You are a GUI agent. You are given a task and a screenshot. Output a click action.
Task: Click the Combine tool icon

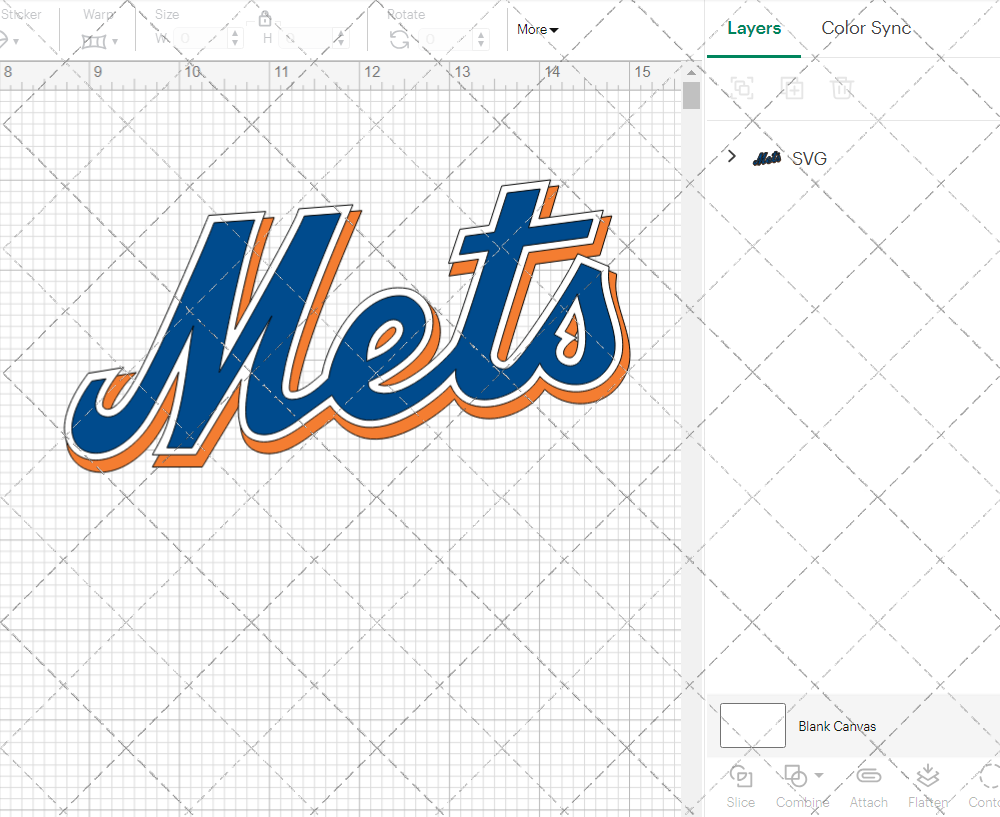click(x=796, y=777)
